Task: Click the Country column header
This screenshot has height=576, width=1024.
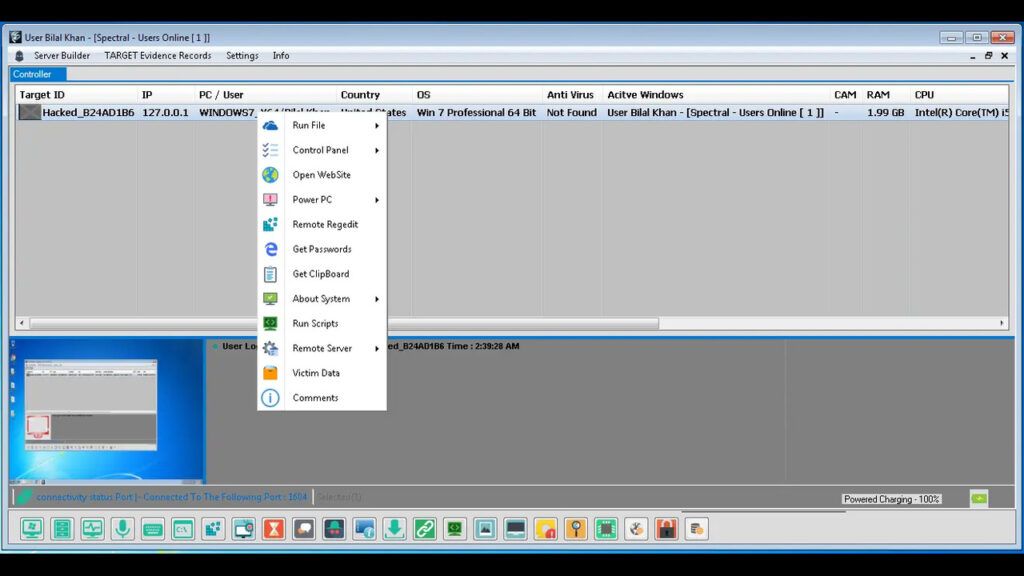Action: point(374,95)
